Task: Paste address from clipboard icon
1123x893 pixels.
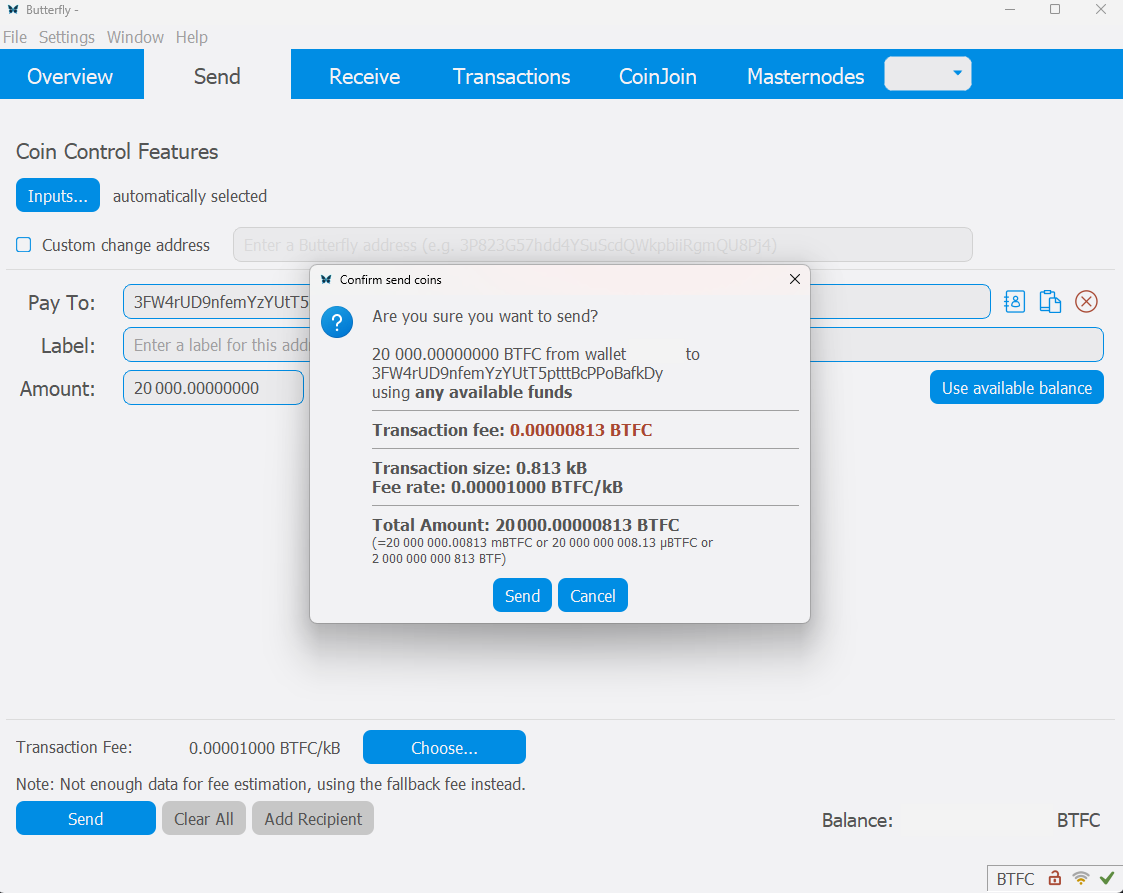Action: point(1049,302)
